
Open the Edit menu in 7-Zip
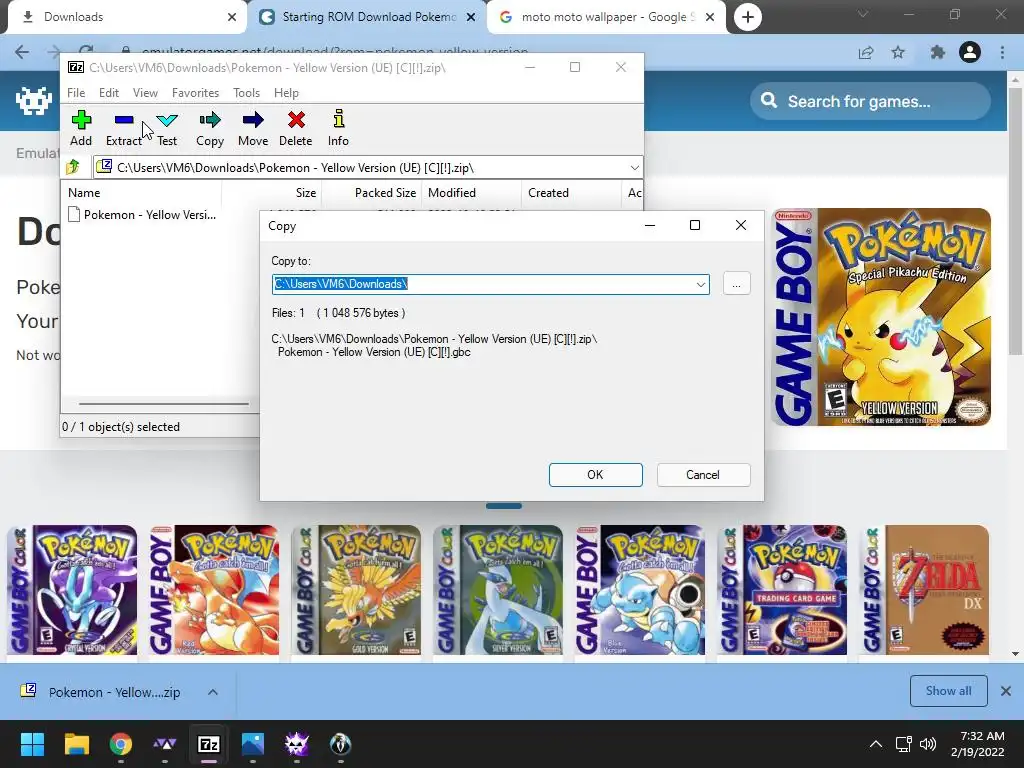[108, 93]
